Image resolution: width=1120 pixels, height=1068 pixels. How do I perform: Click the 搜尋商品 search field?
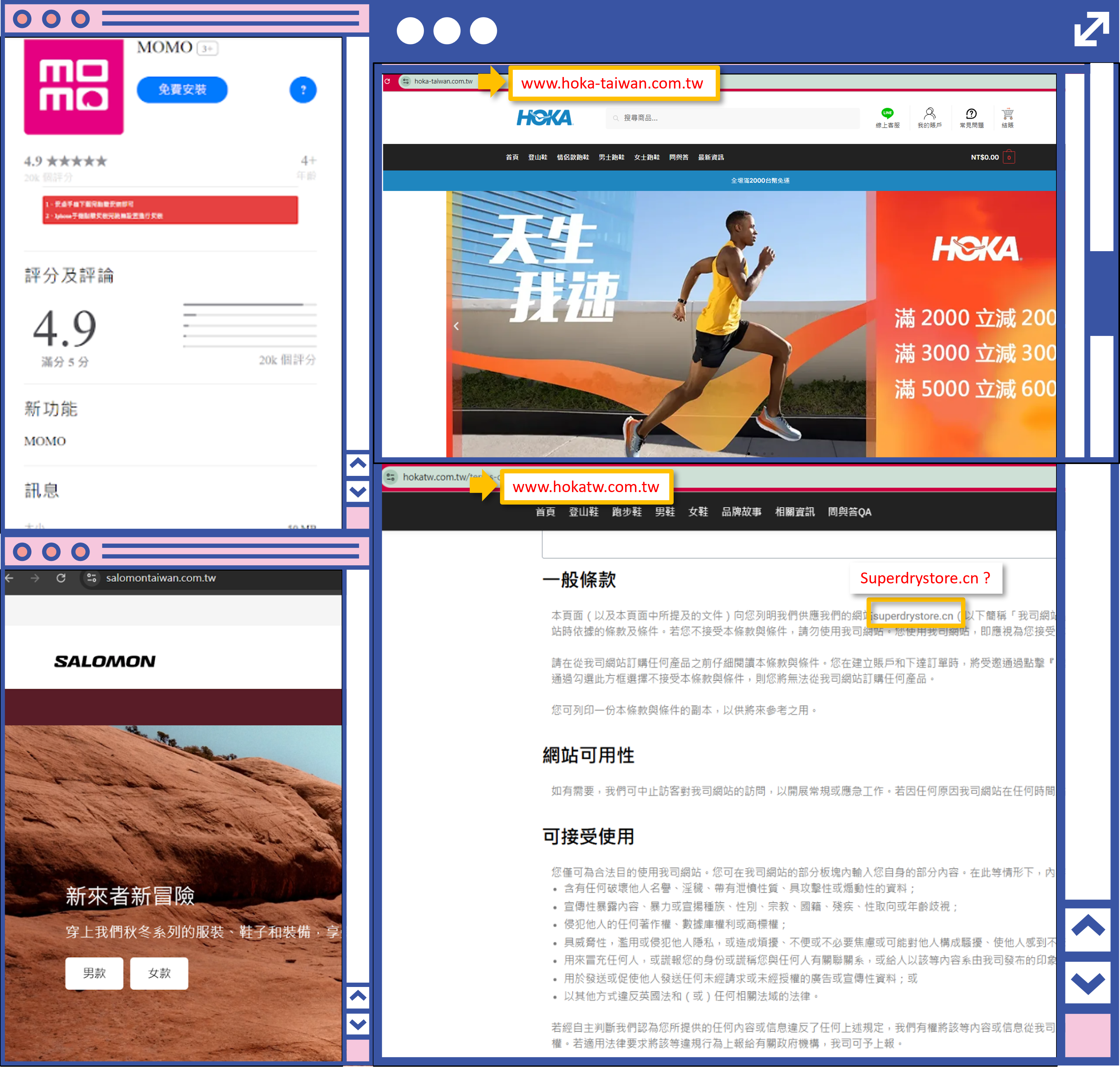(x=732, y=118)
